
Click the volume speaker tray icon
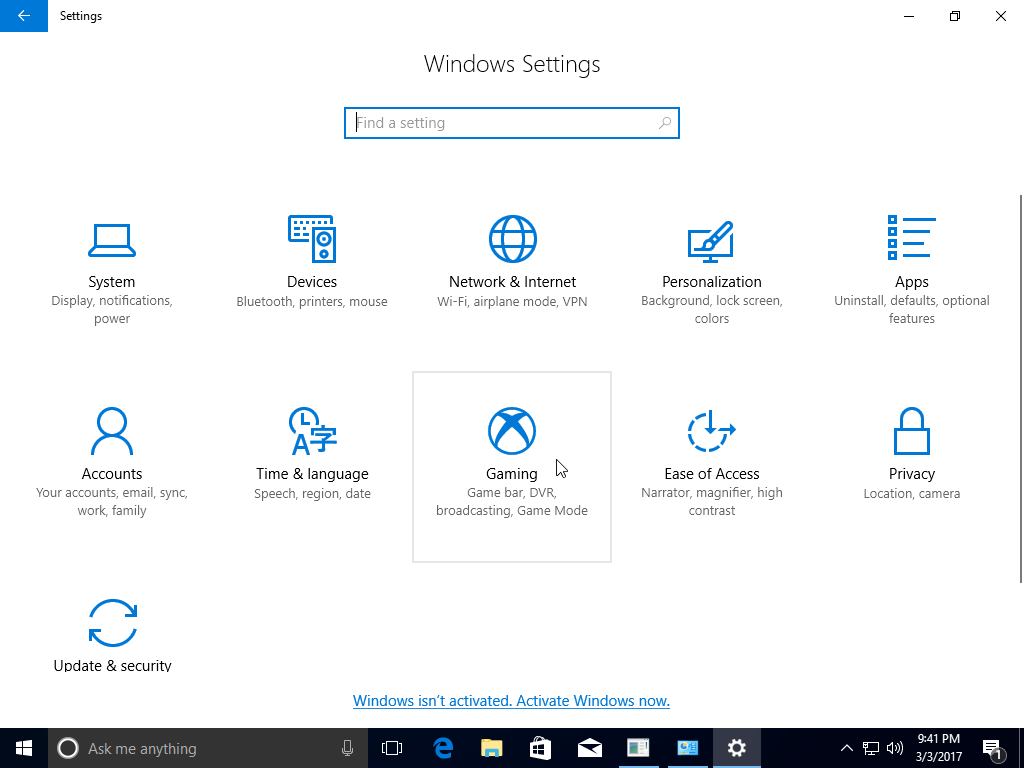(x=895, y=748)
